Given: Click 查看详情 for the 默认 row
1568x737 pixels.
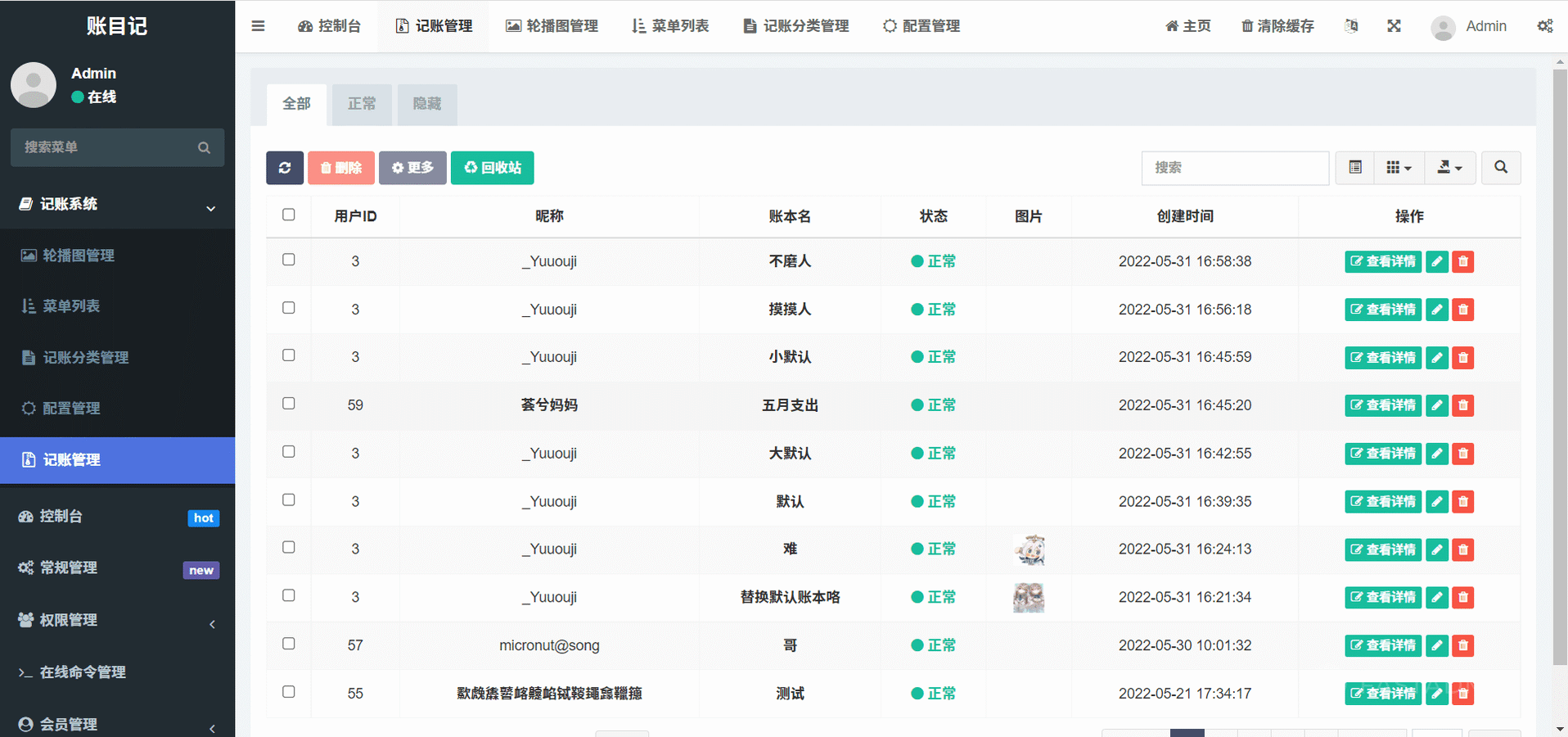Looking at the screenshot, I should (1382, 502).
